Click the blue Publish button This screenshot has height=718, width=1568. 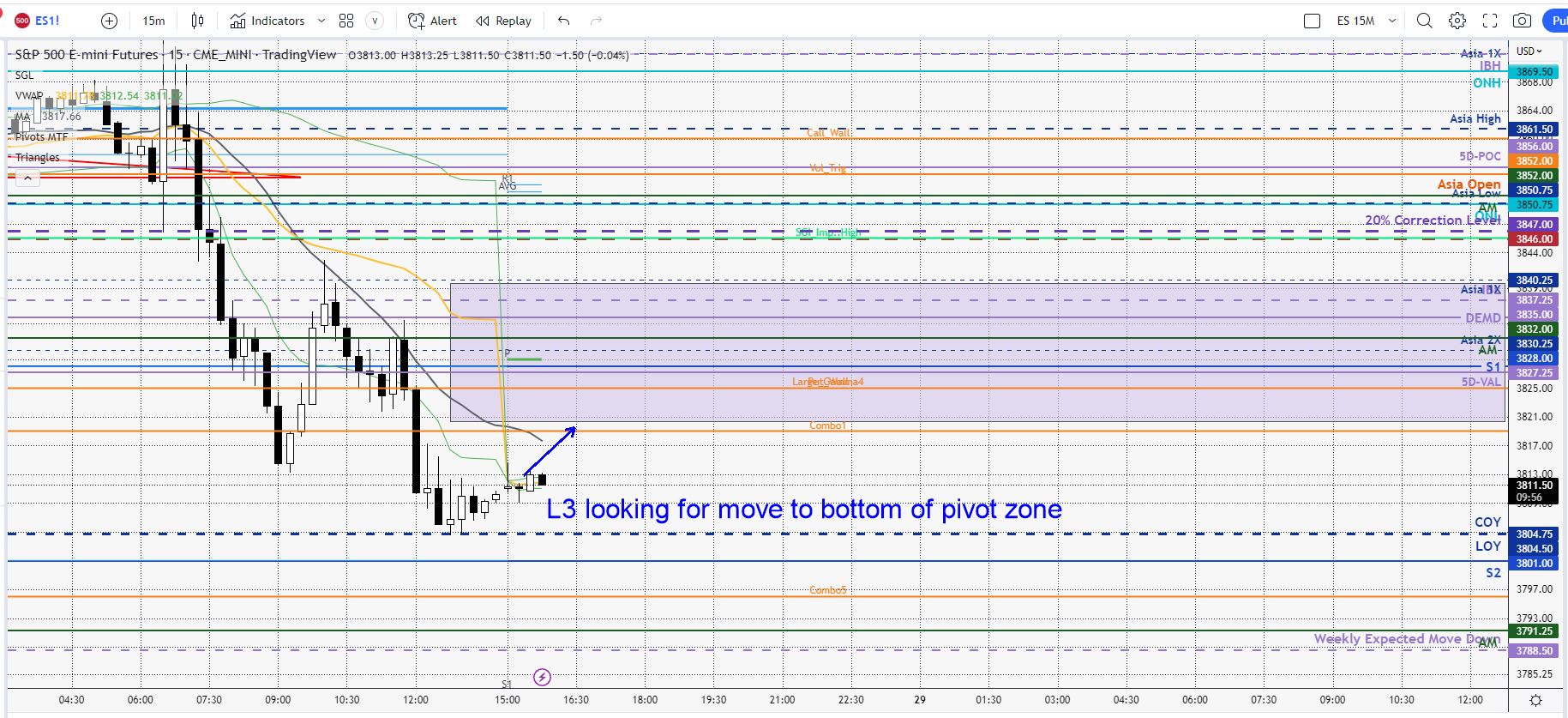(1556, 21)
